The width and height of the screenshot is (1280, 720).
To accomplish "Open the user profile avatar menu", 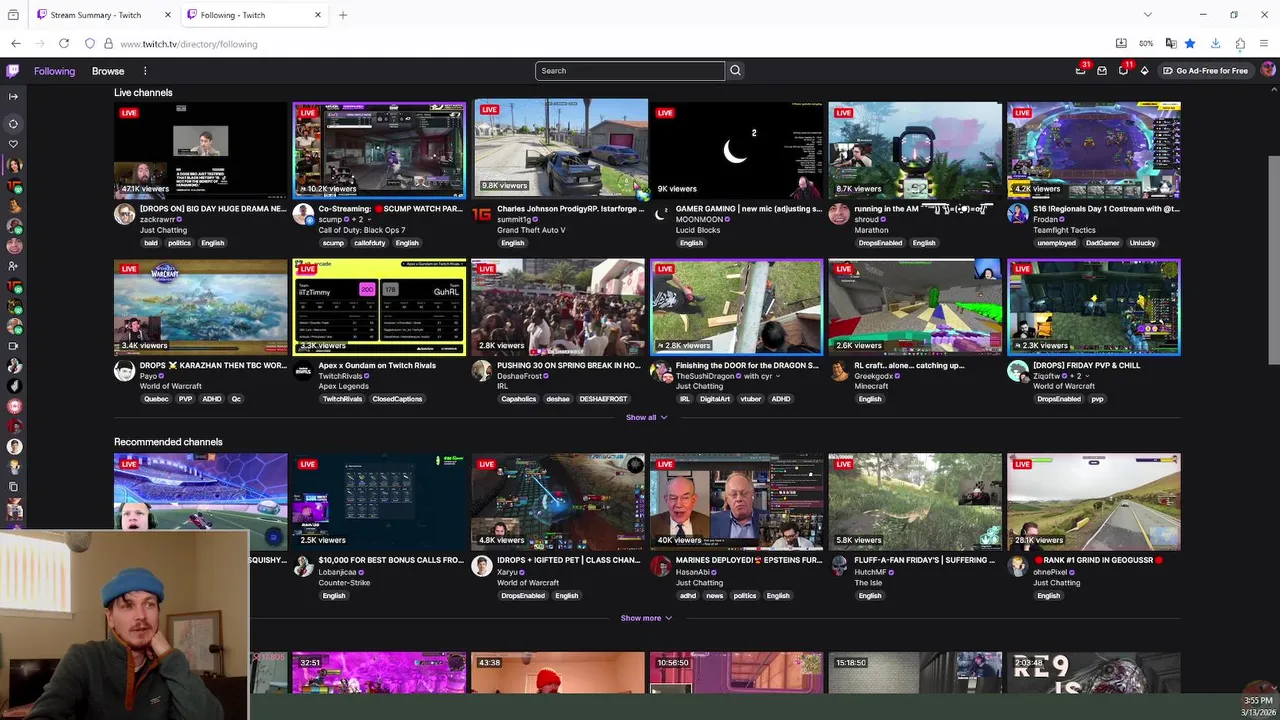I will point(1268,70).
